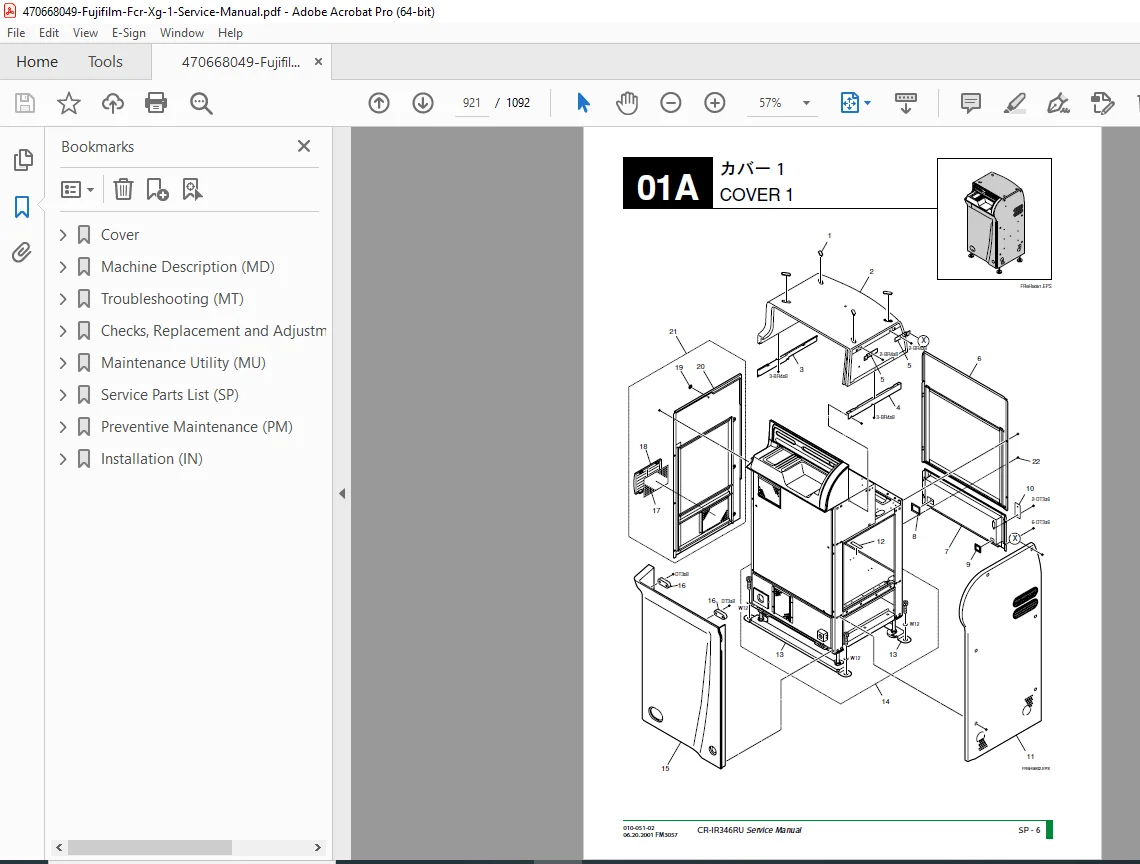Select the 470668049-Fujifil... document tab
Screen dimensions: 1140x864
click(x=241, y=63)
